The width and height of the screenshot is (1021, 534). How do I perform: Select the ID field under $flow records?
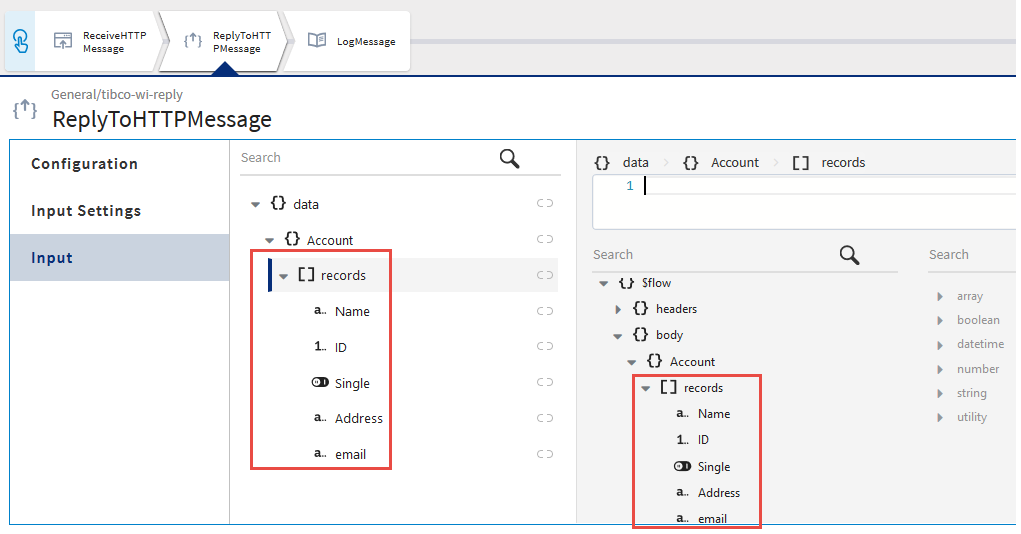pyautogui.click(x=703, y=440)
